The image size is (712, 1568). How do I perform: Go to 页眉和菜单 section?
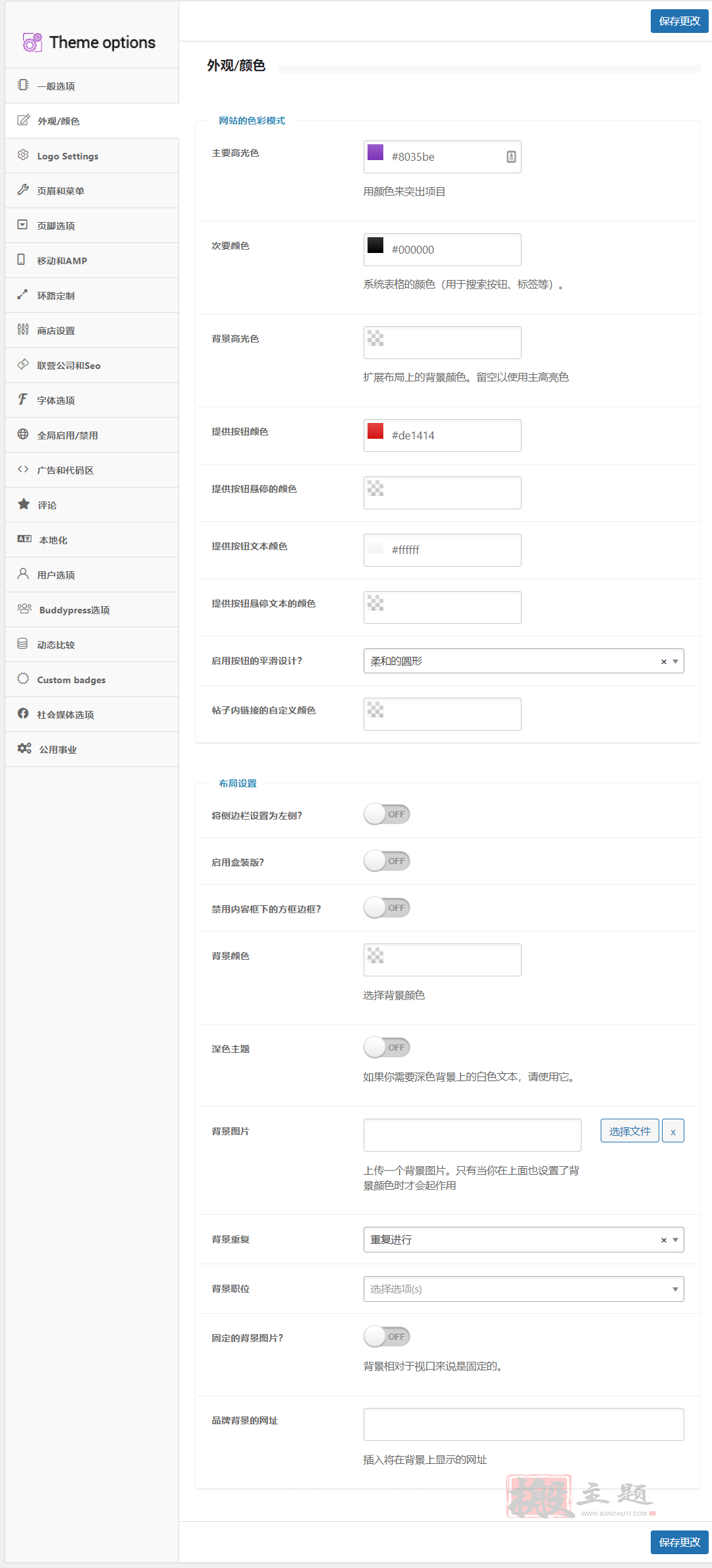click(x=92, y=190)
